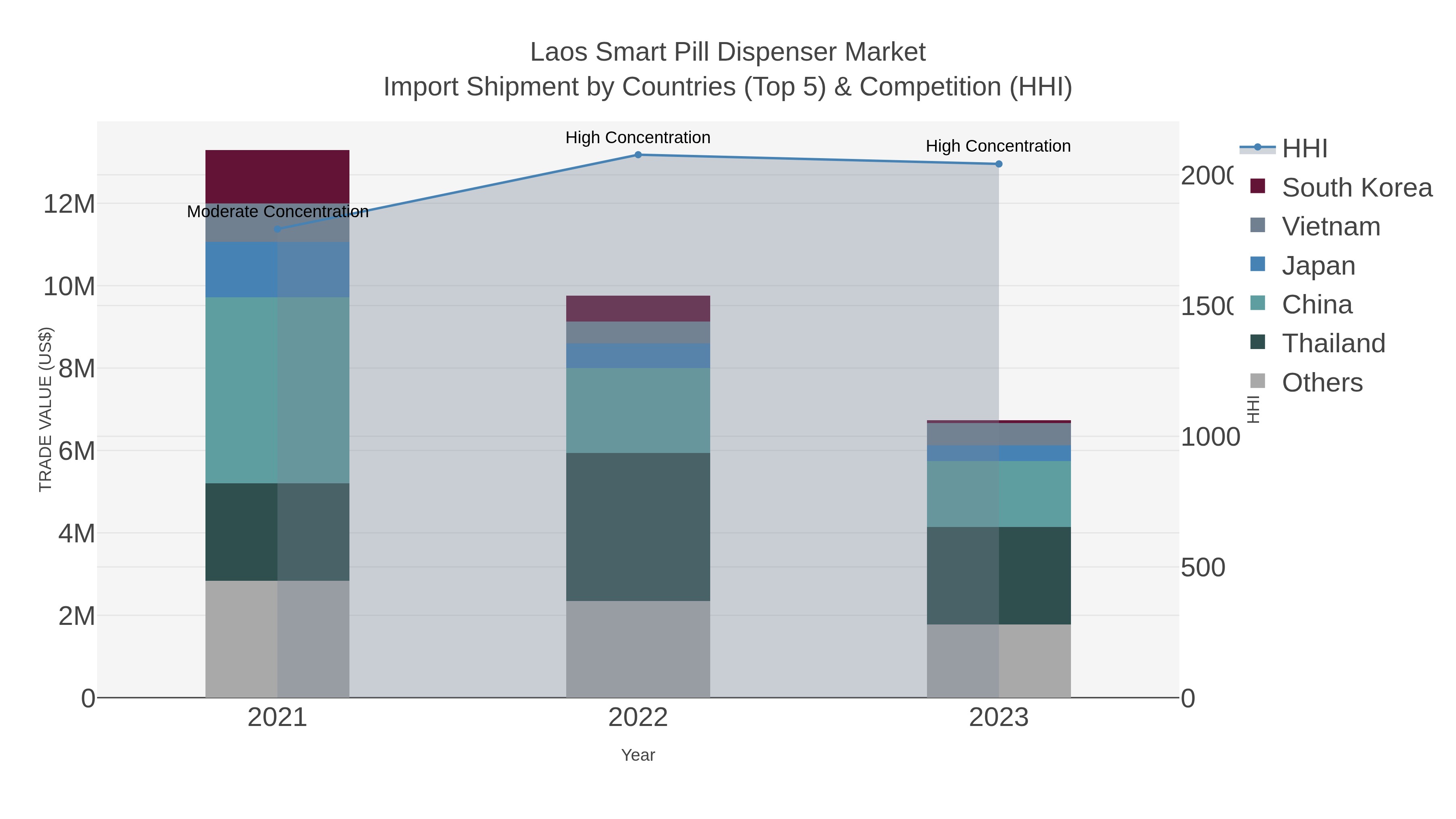Toggle Others legend label
Viewport: 1456px width, 819px height.
[1322, 383]
